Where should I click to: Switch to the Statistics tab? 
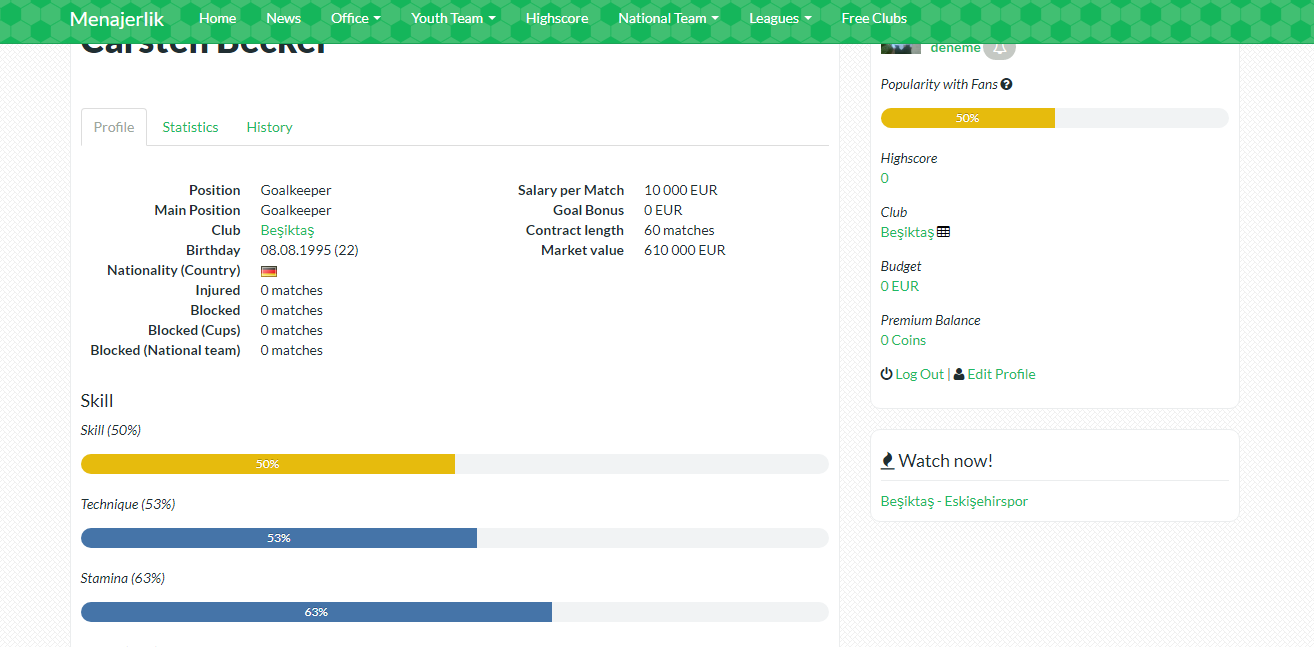(190, 127)
